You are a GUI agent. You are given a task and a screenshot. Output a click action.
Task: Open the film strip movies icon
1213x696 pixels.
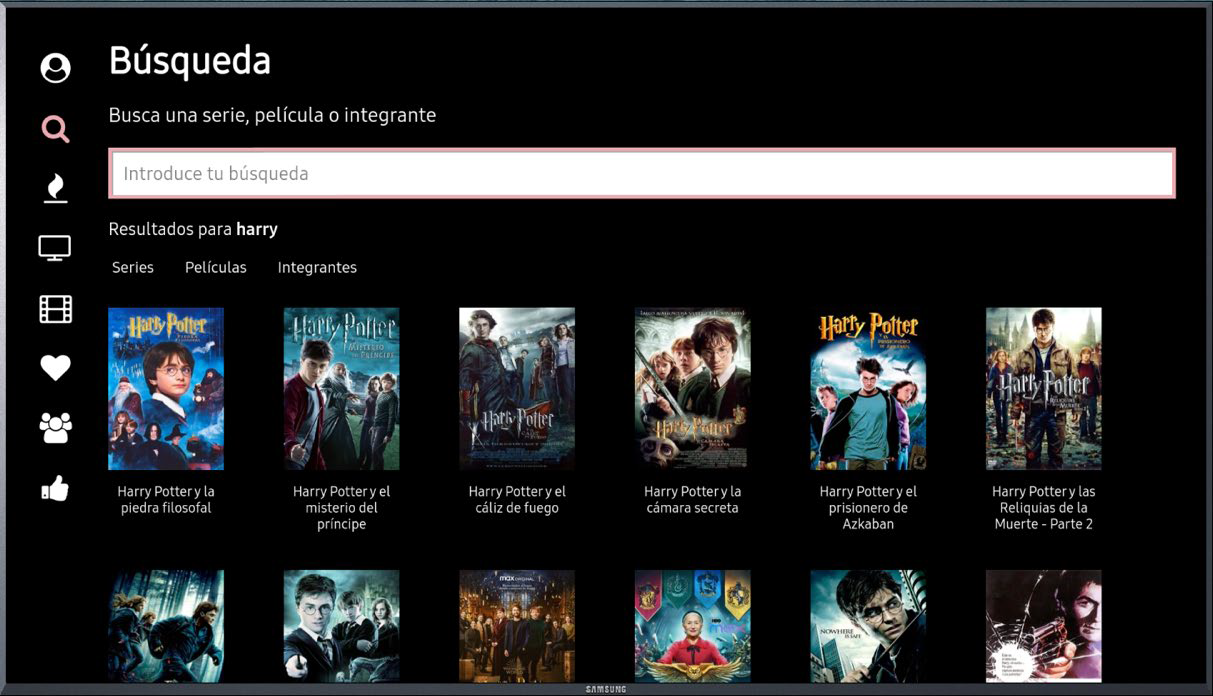click(55, 309)
